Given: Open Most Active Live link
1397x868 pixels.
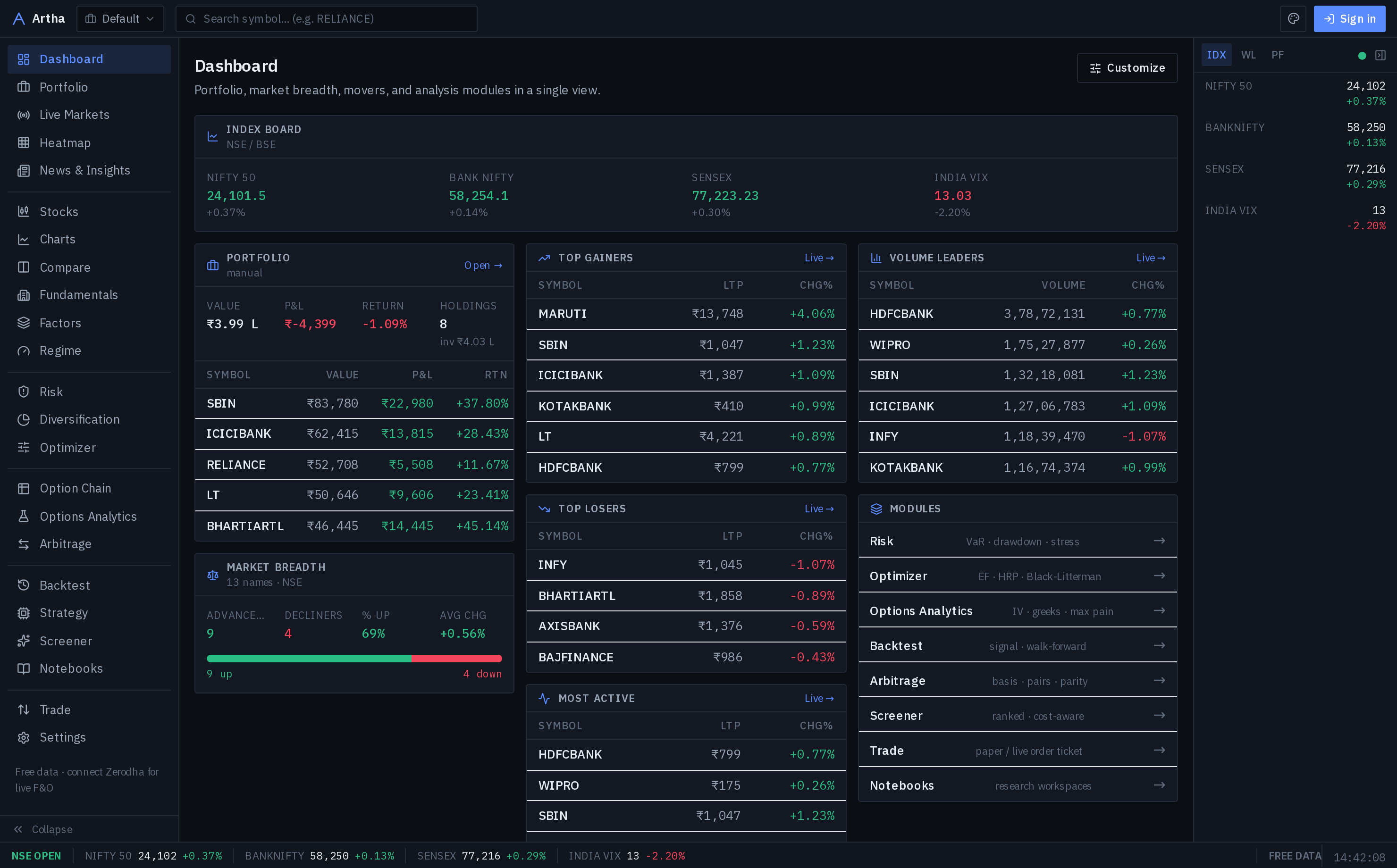Looking at the screenshot, I should tap(819, 698).
